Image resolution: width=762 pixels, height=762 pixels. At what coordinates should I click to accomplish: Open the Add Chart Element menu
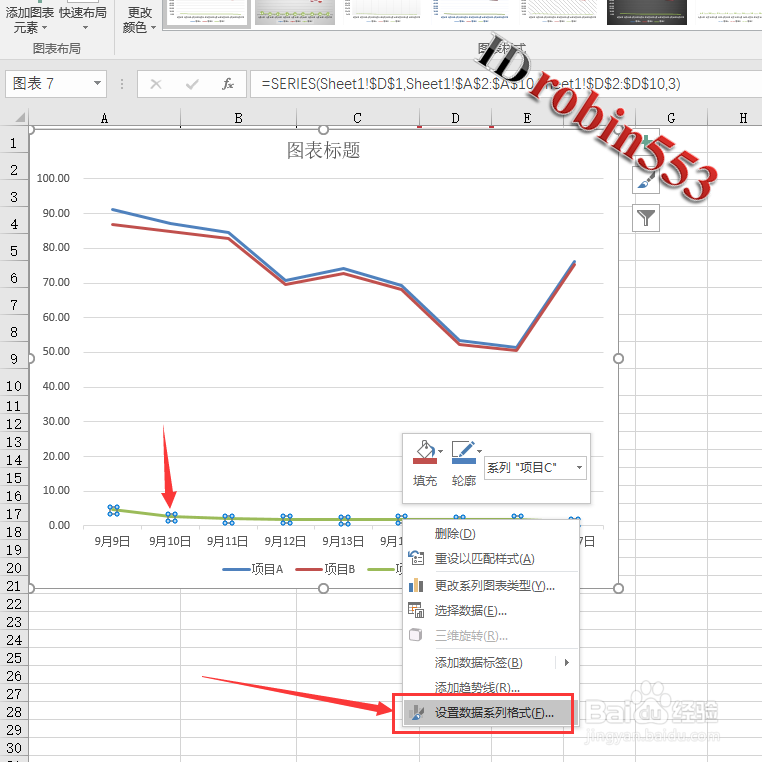(x=29, y=18)
